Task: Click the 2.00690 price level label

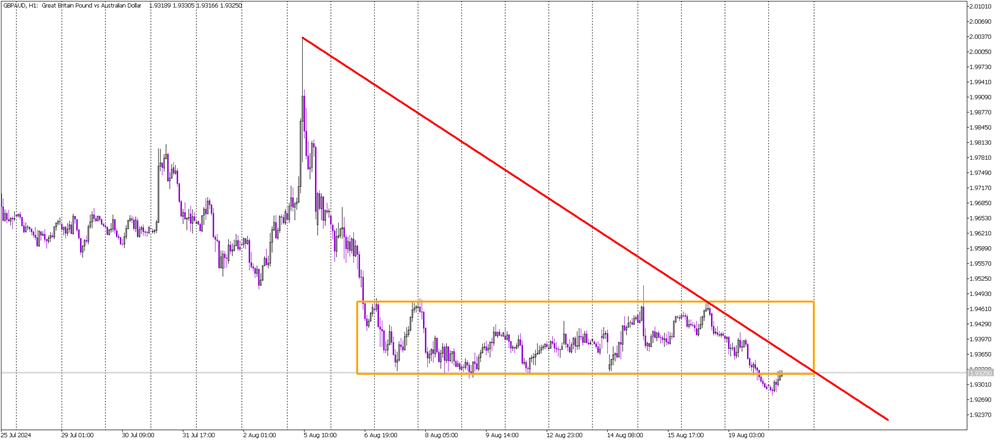Action: pyautogui.click(x=982, y=22)
